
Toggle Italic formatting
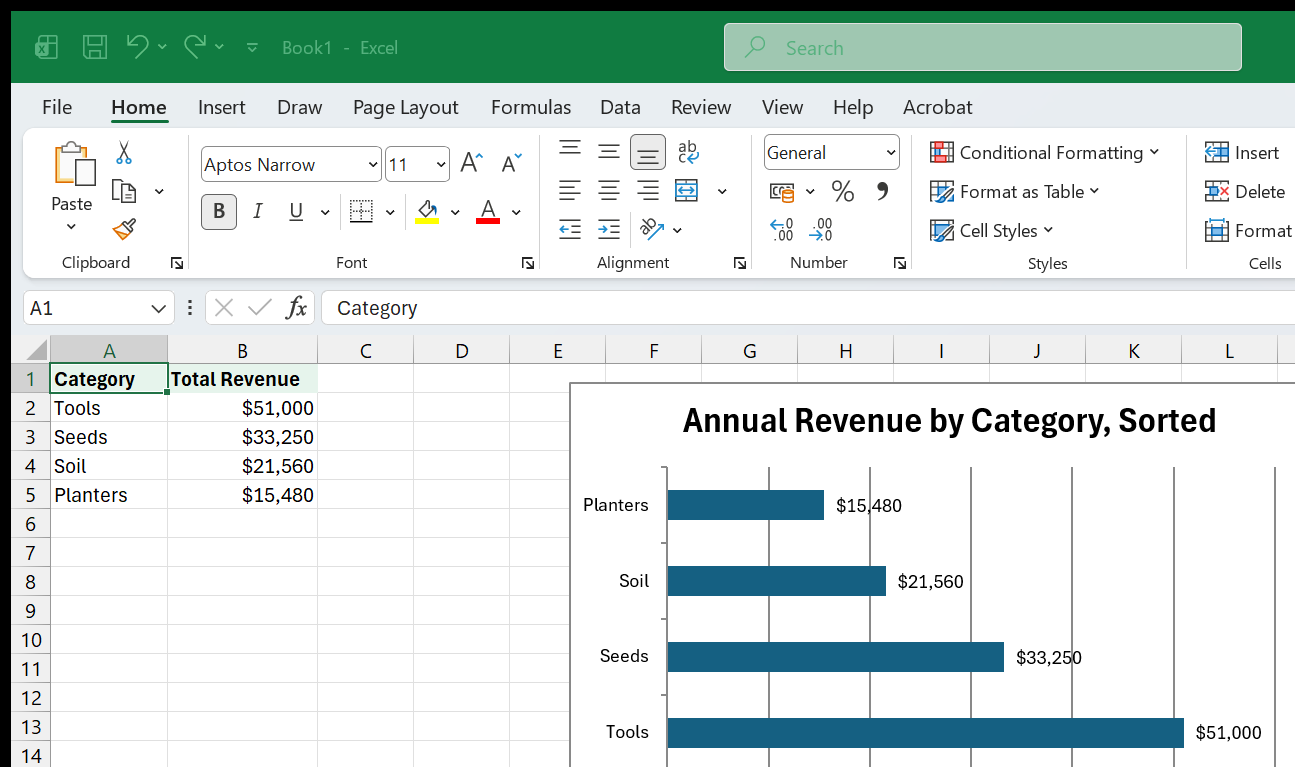(258, 211)
